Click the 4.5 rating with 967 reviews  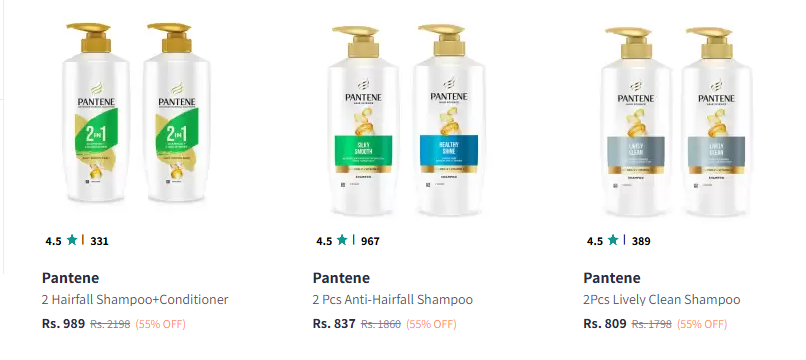[x=324, y=241]
